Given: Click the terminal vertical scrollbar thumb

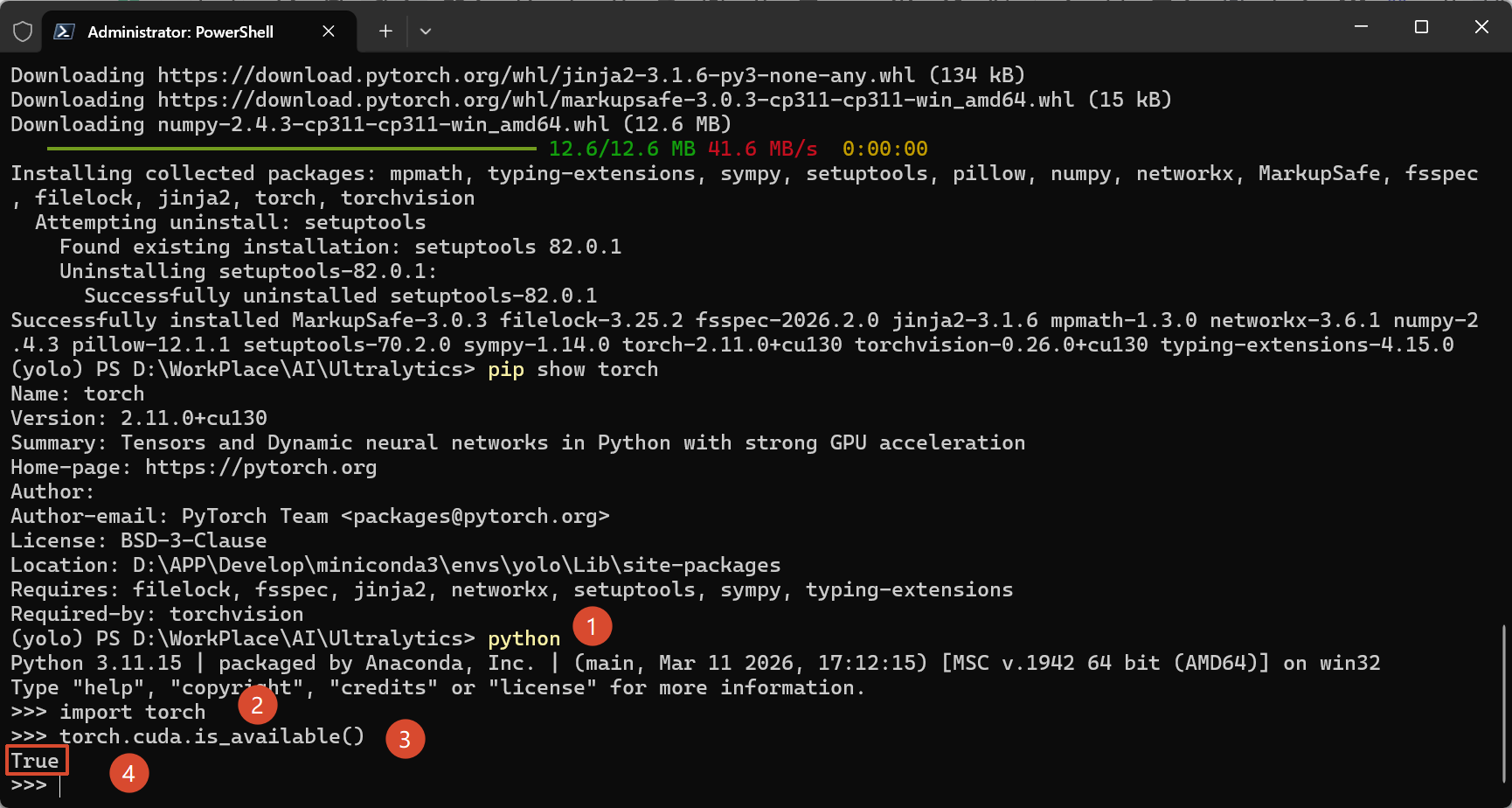Looking at the screenshot, I should 1503,703.
